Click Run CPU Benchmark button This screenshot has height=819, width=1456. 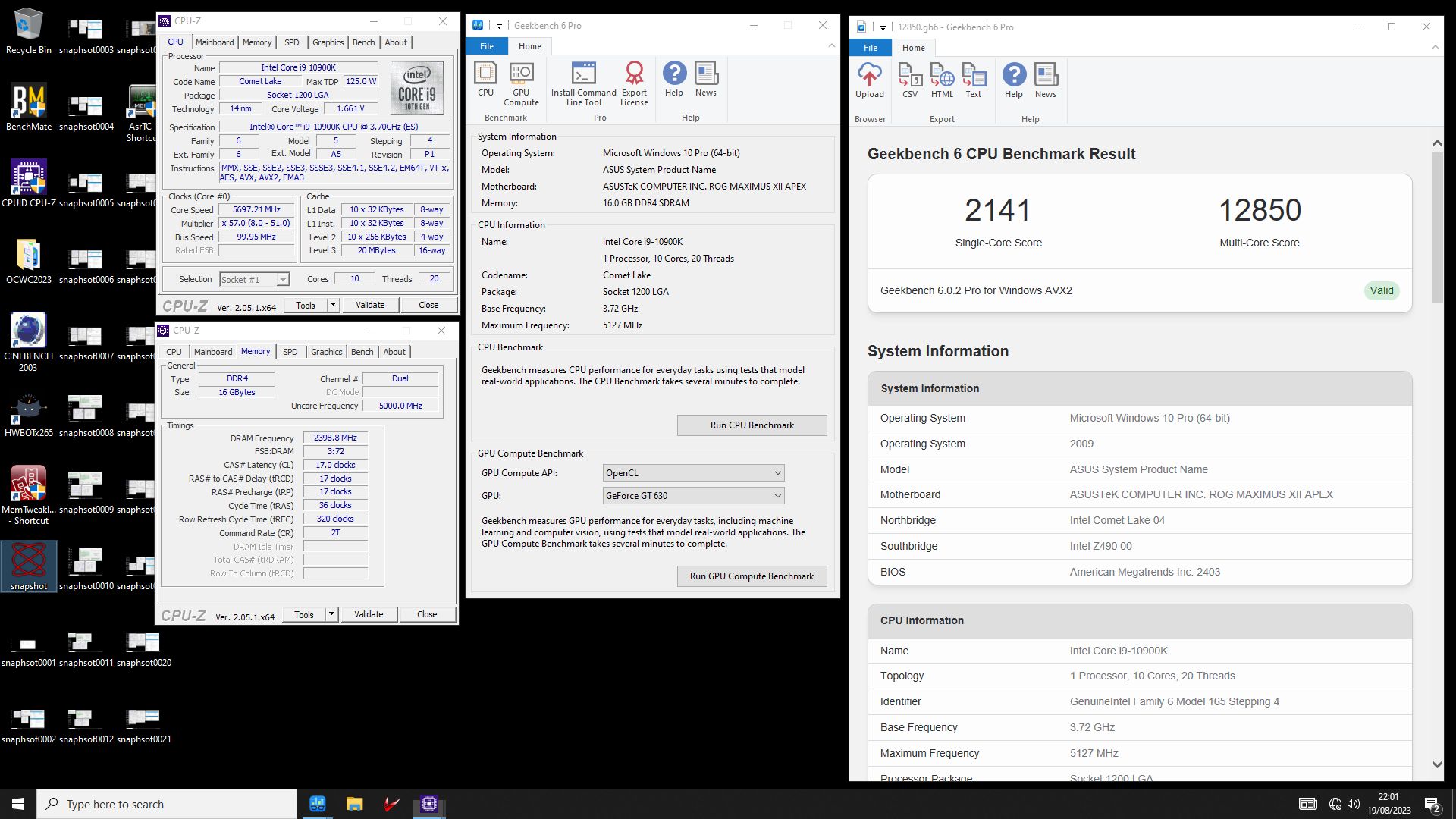pyautogui.click(x=752, y=425)
